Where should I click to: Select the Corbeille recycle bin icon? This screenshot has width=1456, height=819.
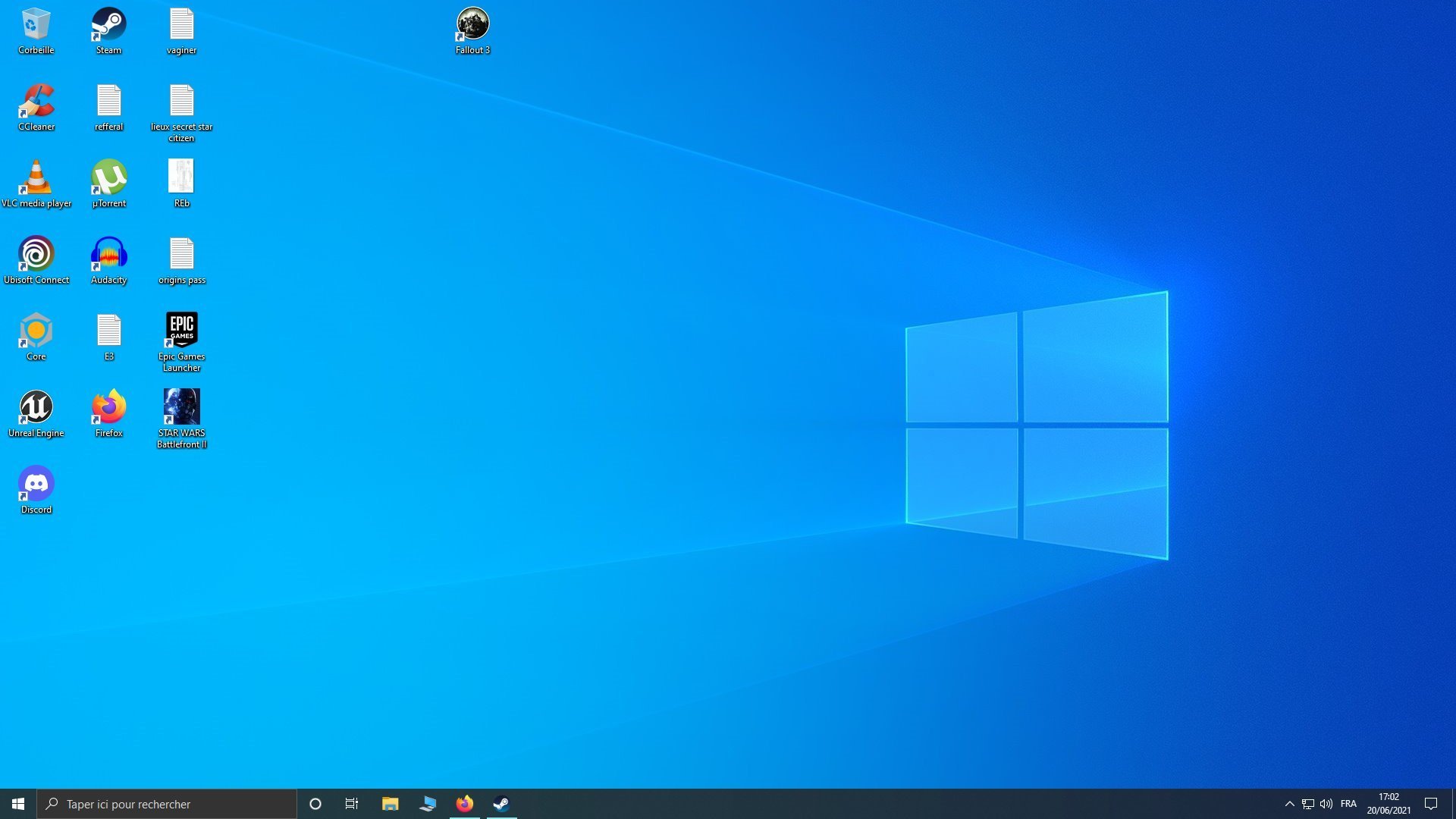pos(36,31)
